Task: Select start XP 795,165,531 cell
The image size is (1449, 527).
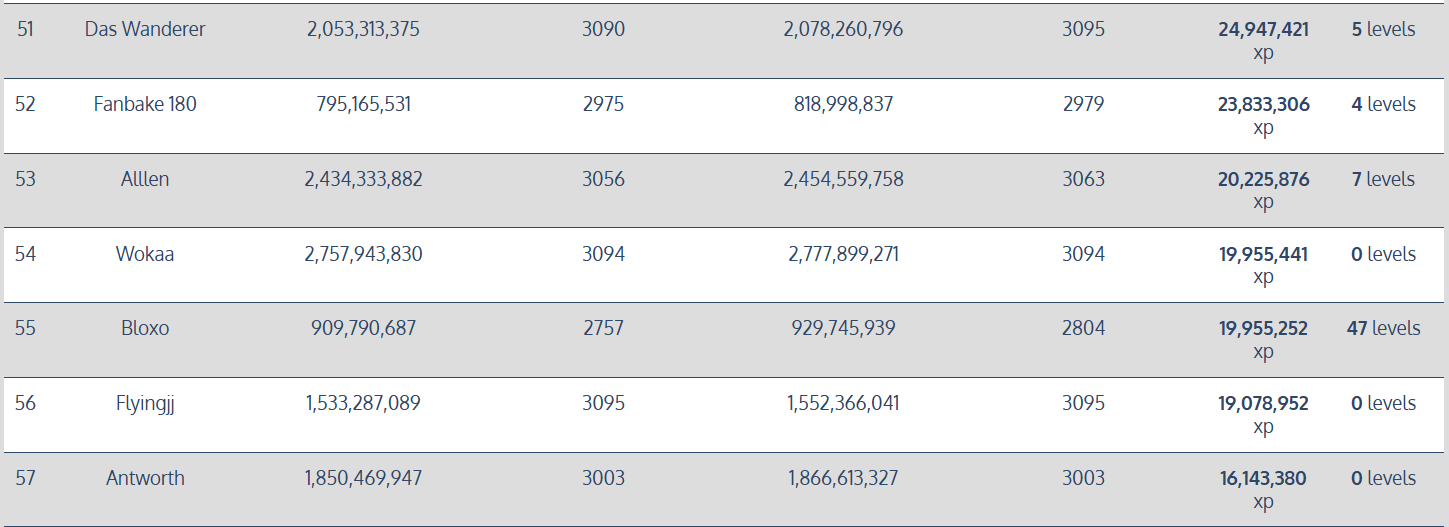Action: (363, 104)
